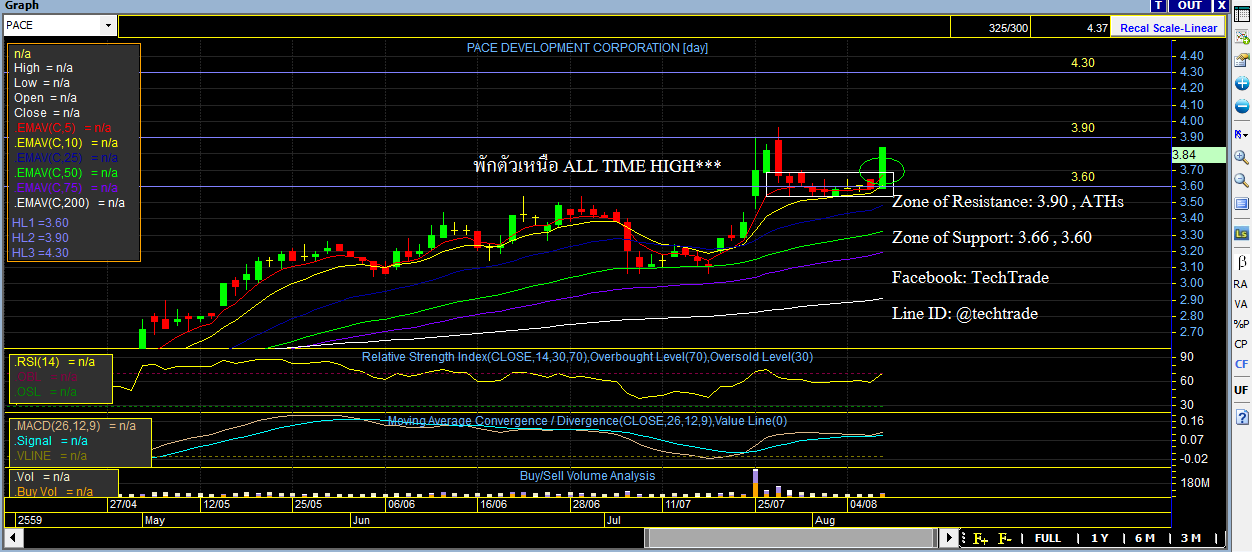Select the %P sidebar tool
The height and width of the screenshot is (552, 1252).
click(1241, 324)
